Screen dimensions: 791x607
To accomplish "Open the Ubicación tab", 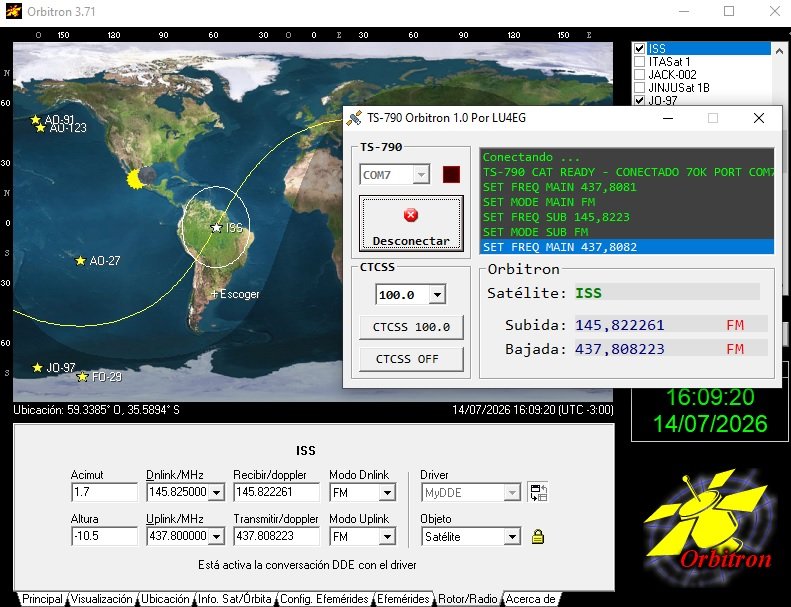I will tap(165, 599).
